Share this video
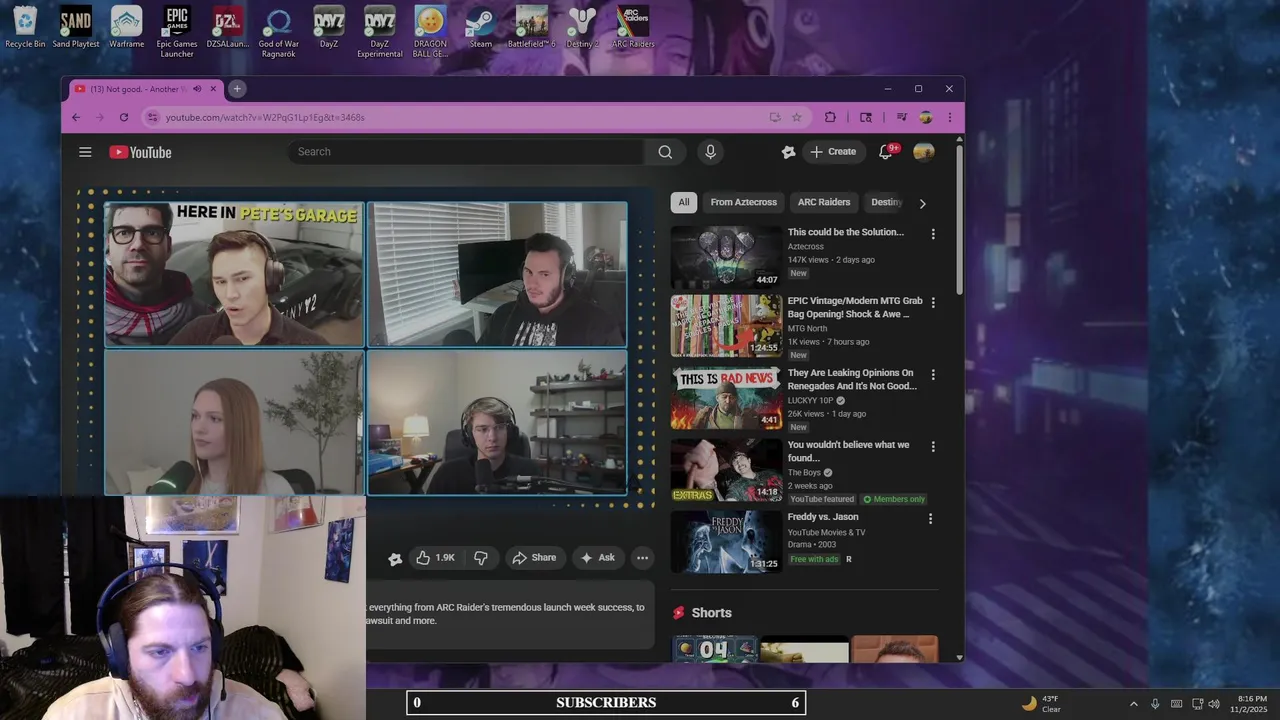Screen dimensions: 1280x720 (535, 558)
